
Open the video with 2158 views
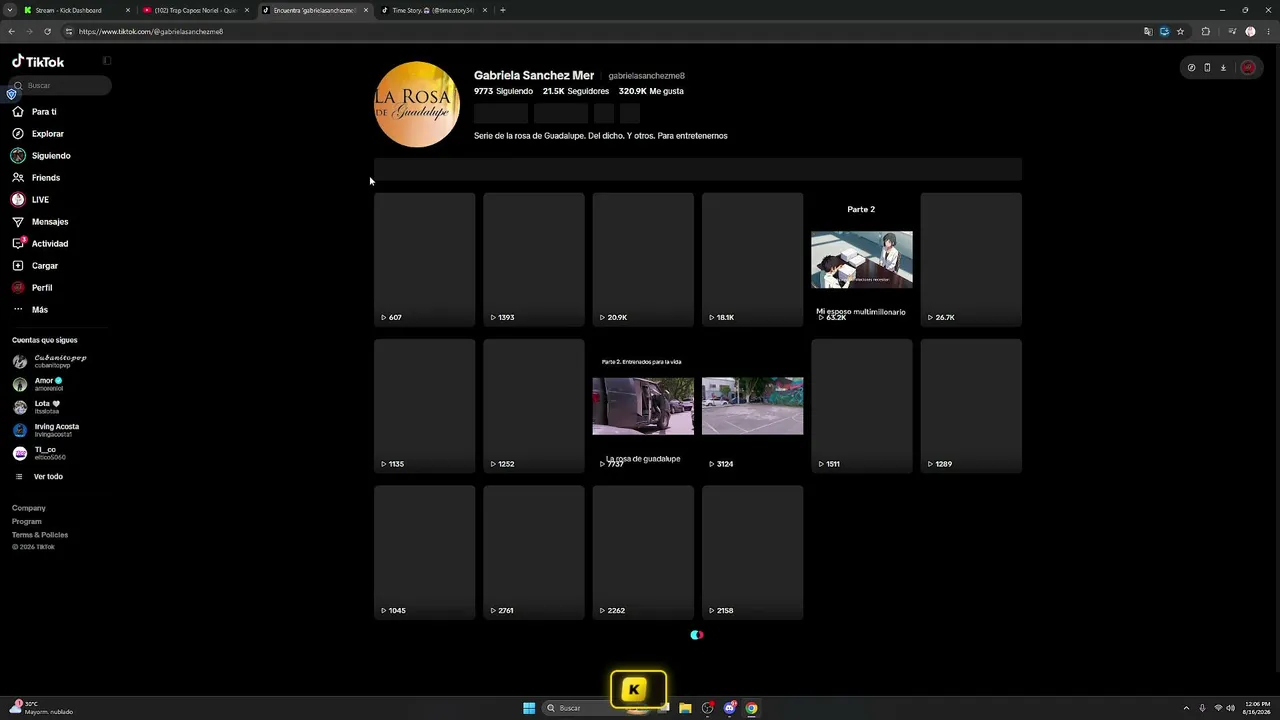[x=752, y=553]
